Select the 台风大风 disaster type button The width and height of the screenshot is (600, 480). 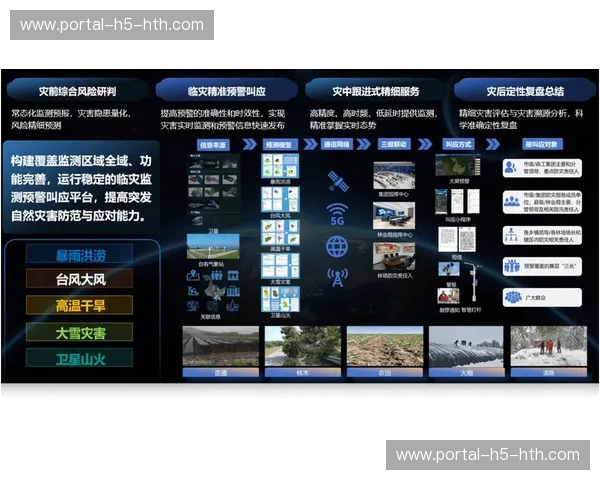pyautogui.click(x=80, y=279)
